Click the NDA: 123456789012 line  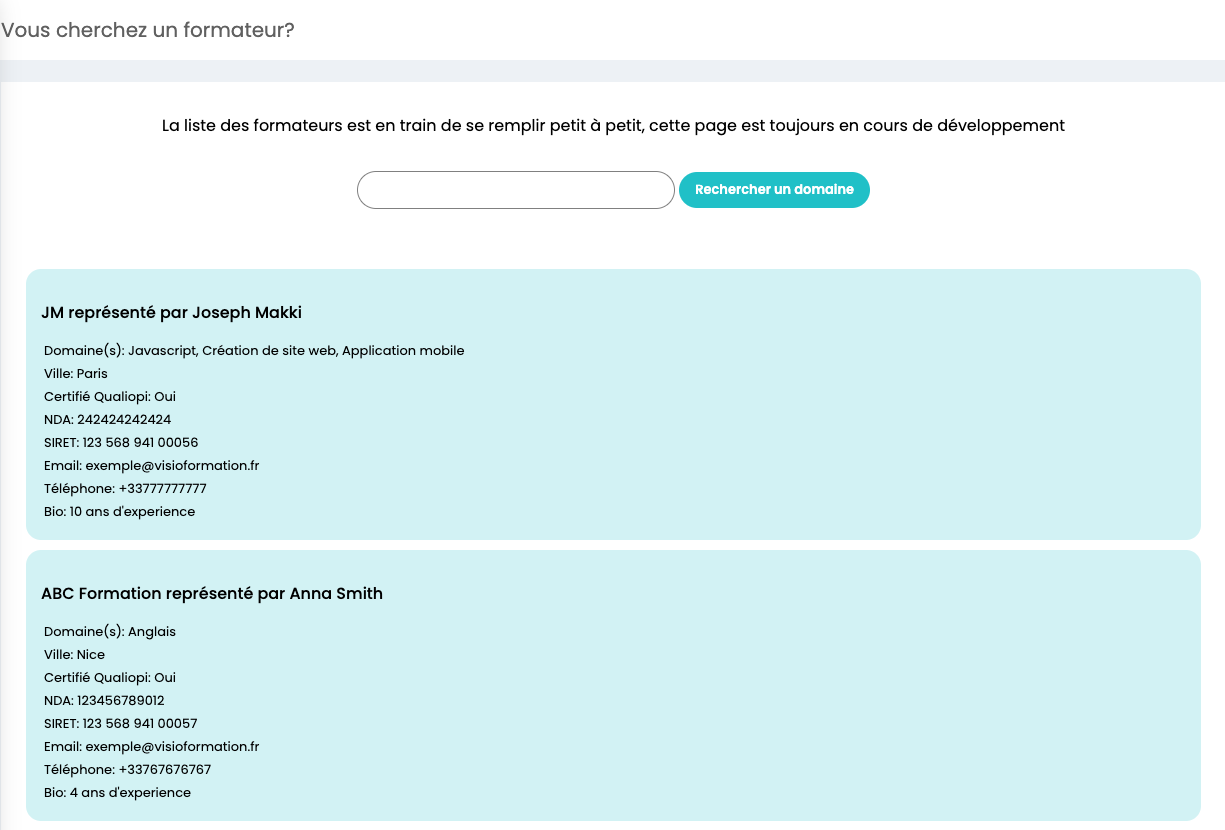(105, 701)
